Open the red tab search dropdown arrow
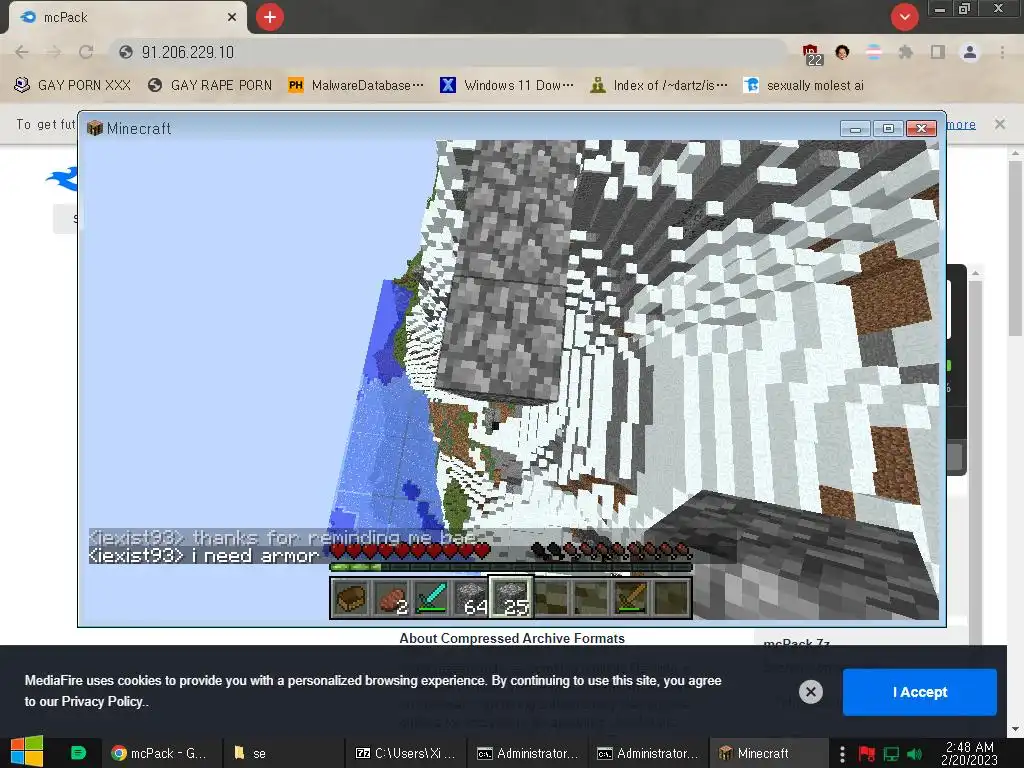This screenshot has height=768, width=1024. point(904,17)
